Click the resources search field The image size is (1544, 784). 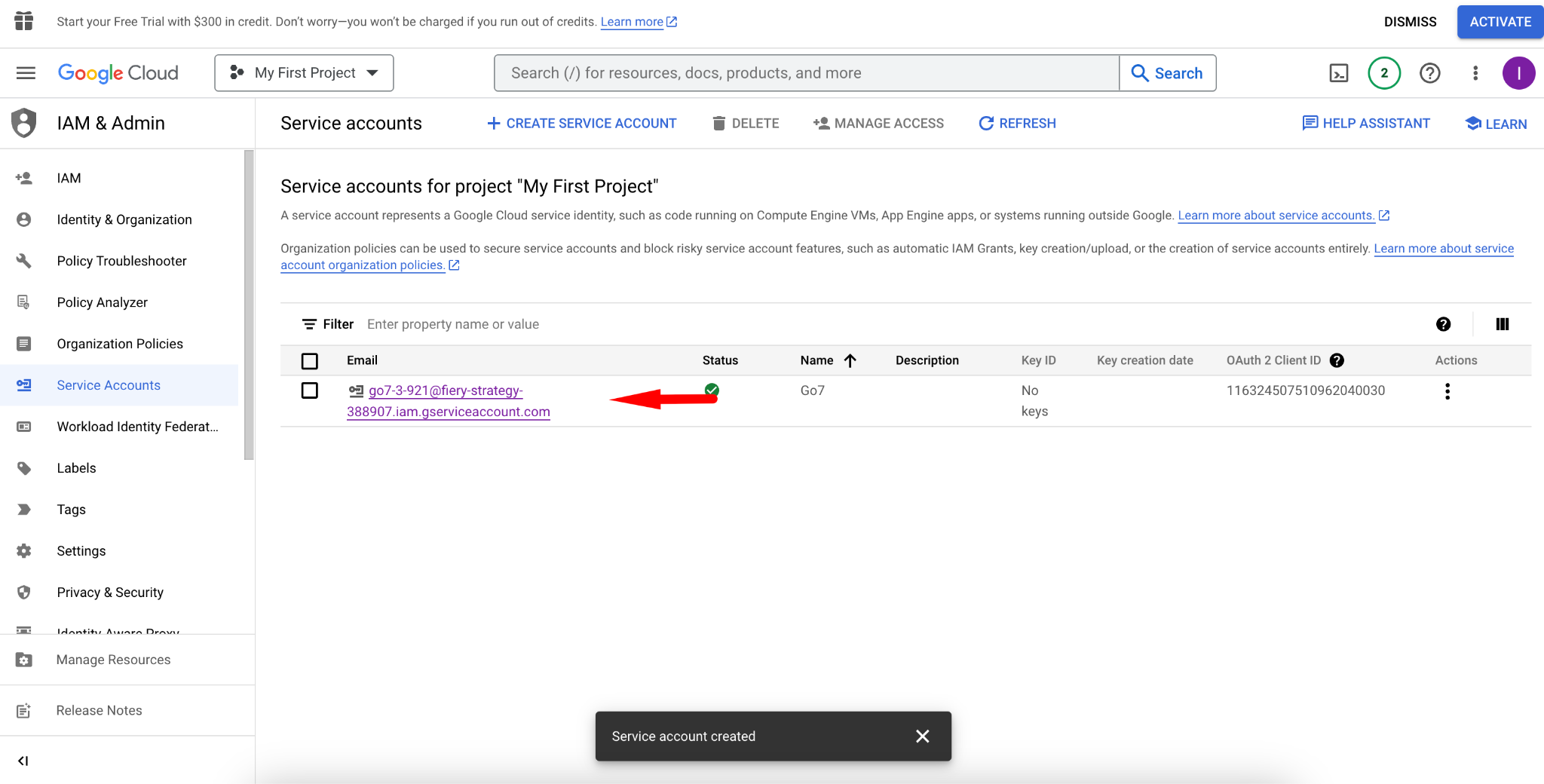point(807,72)
